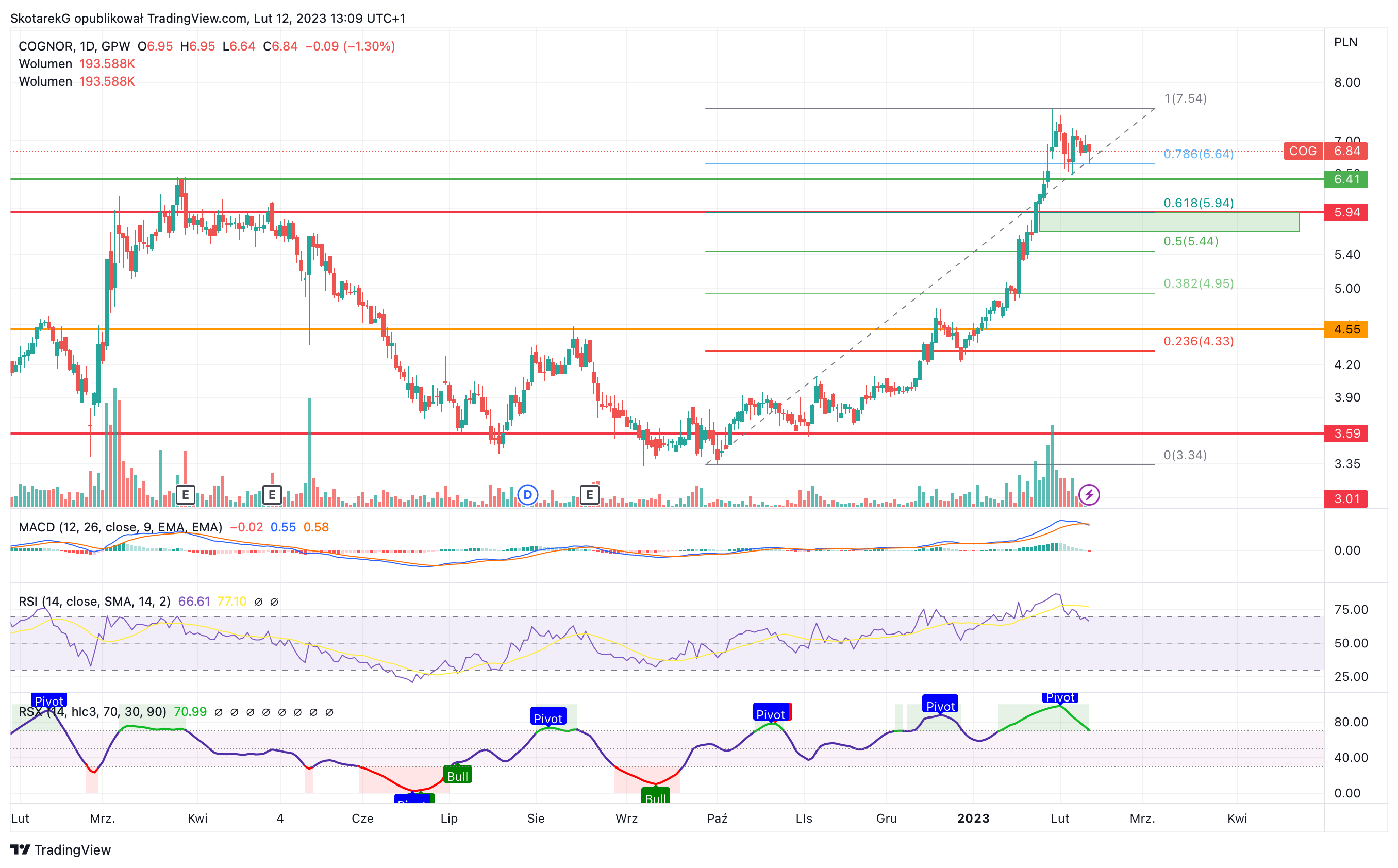
Task: Click the MACD indicator legend
Action: (121, 527)
